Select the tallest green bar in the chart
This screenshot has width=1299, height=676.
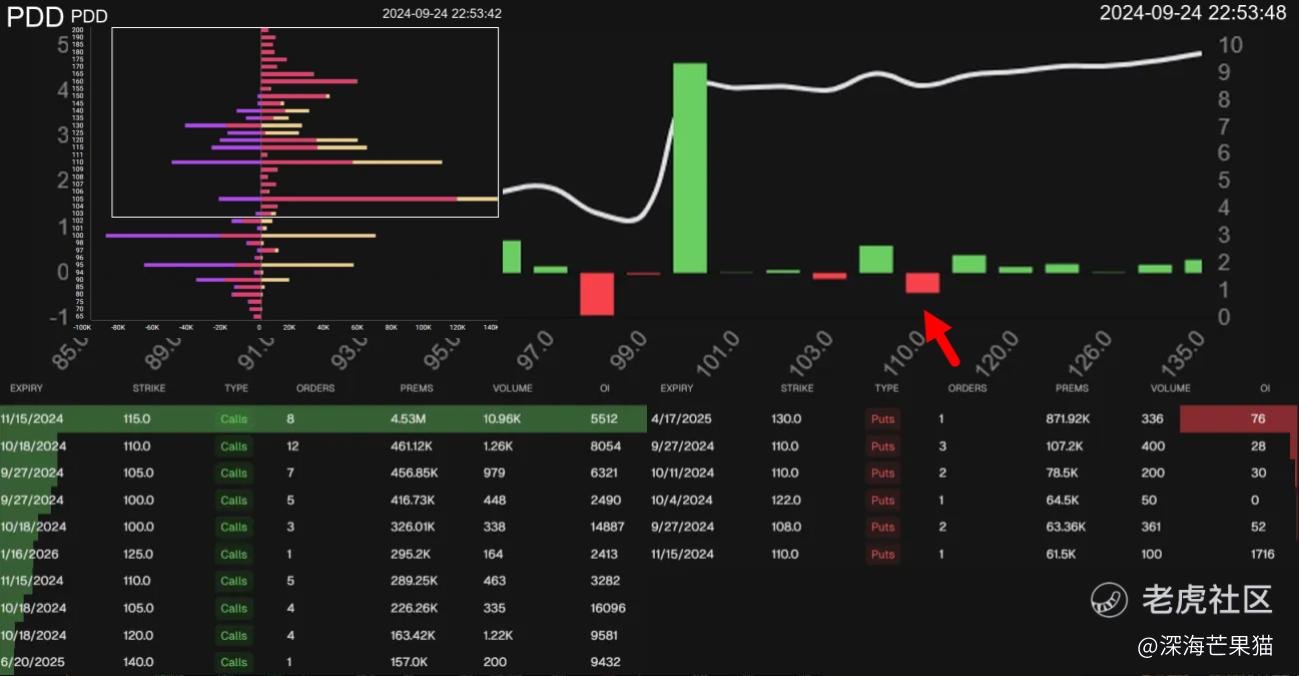pos(690,168)
